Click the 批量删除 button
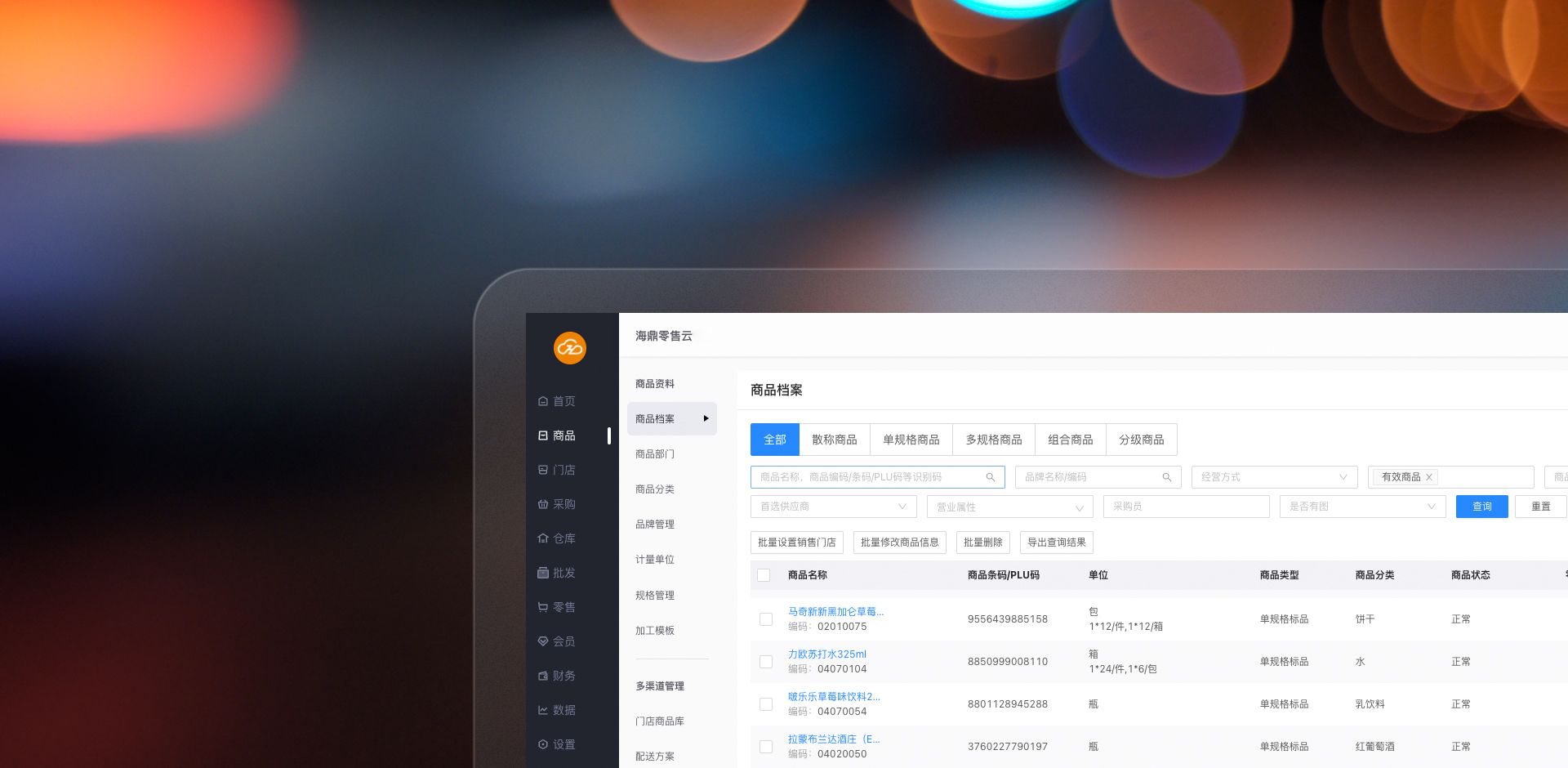The width and height of the screenshot is (1568, 768). click(x=983, y=543)
